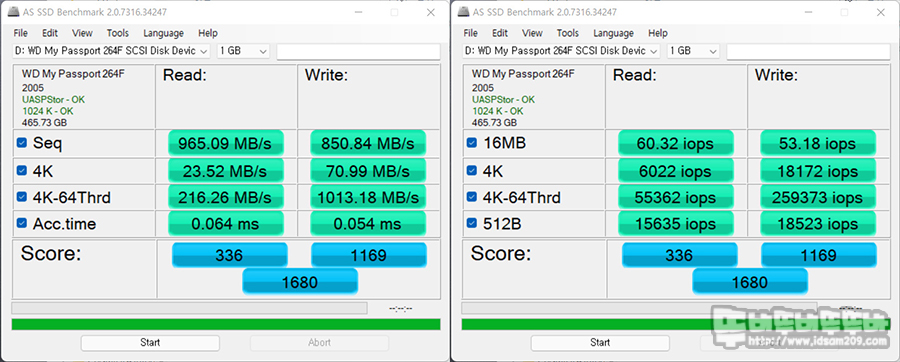Screen dimensions: 900x362
Task: Open Tools menu in left window
Action: coord(118,33)
